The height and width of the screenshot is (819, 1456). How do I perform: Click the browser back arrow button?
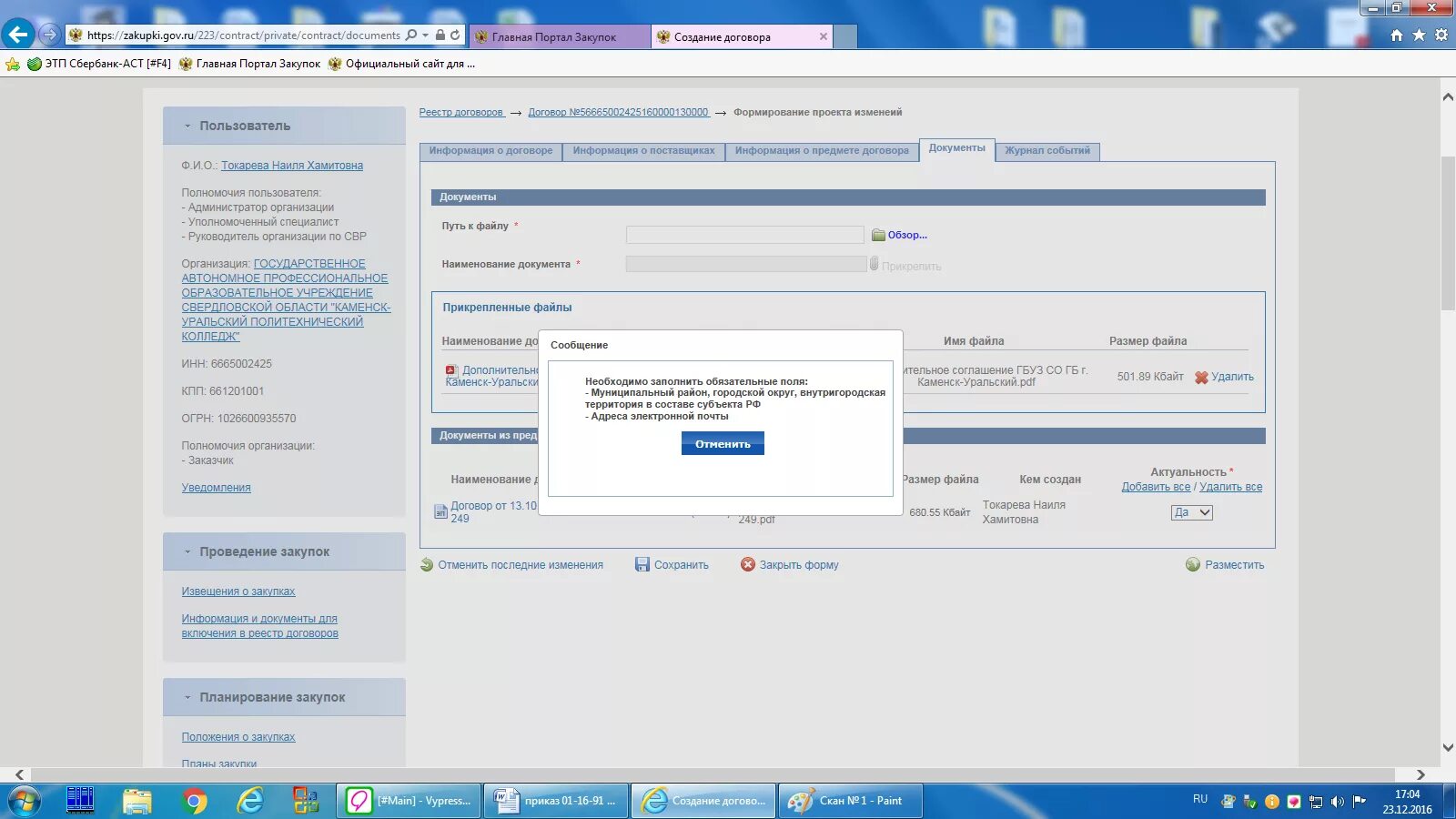tap(18, 35)
